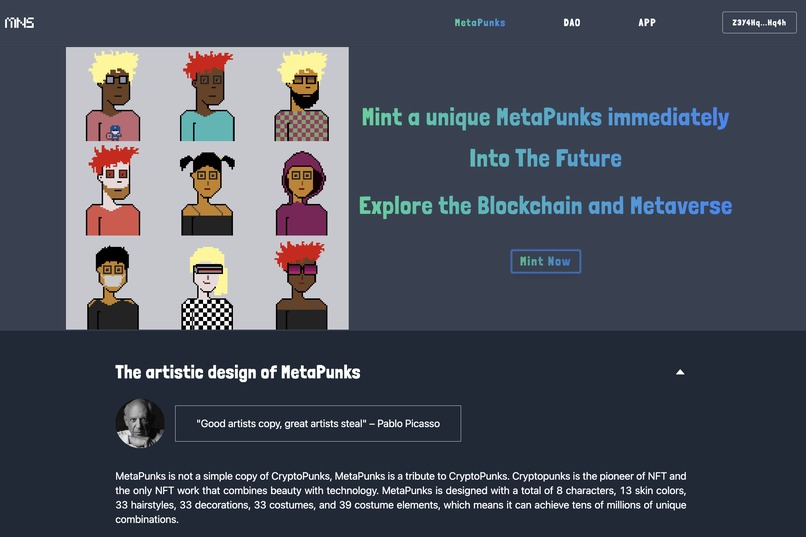The height and width of the screenshot is (537, 806).
Task: Select the punk wearing a face mask
Action: point(113,288)
